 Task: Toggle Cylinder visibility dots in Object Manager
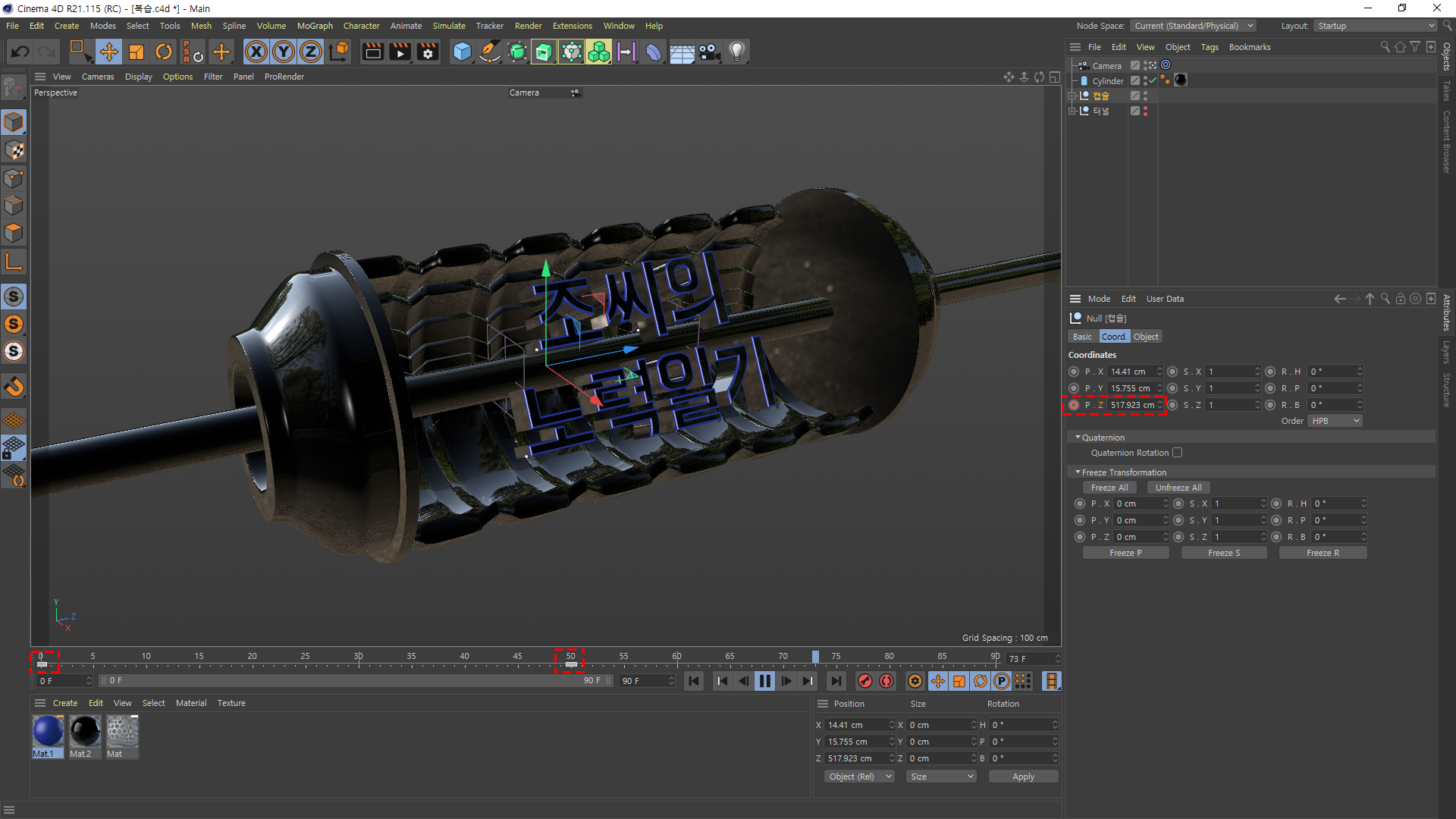(x=1145, y=80)
